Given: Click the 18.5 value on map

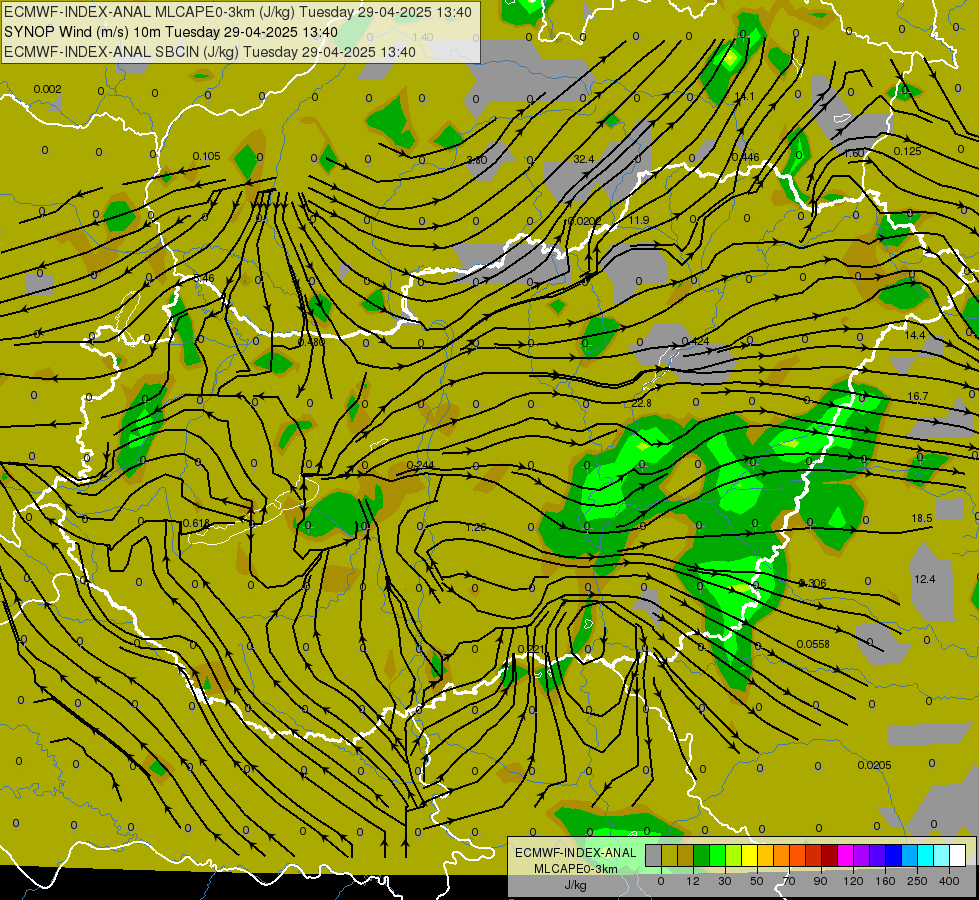Looking at the screenshot, I should point(922,518).
